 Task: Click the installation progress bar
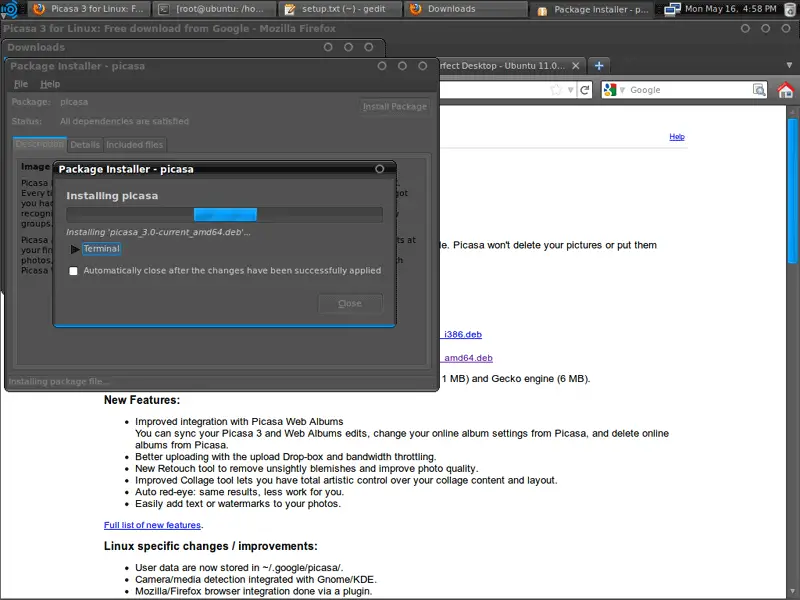point(224,215)
